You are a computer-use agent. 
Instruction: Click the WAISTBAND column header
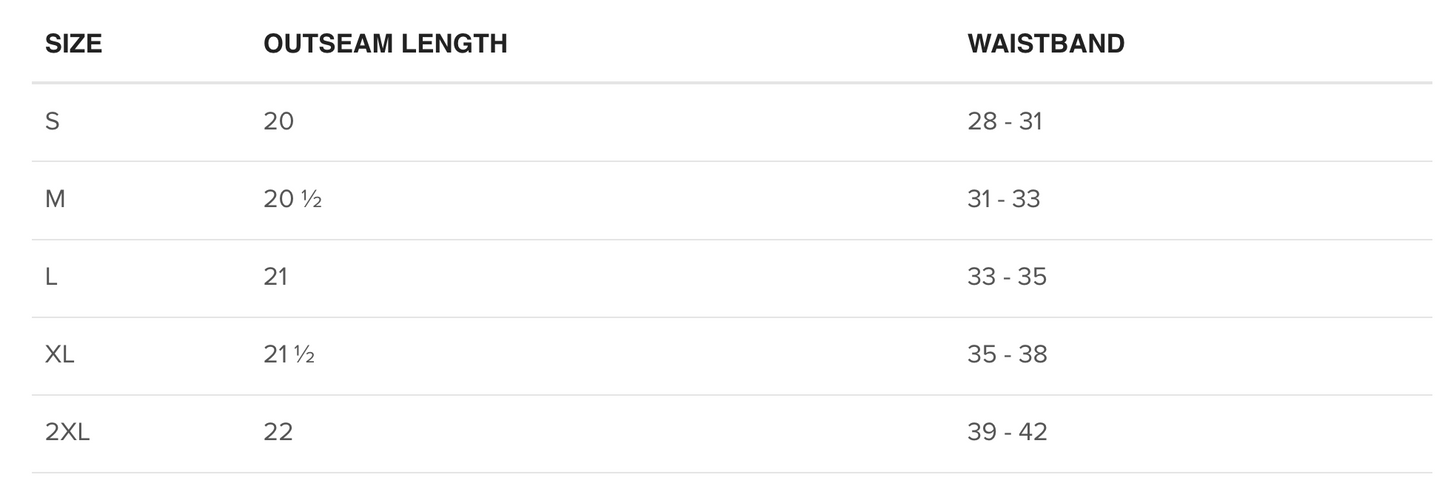pyautogui.click(x=1045, y=44)
